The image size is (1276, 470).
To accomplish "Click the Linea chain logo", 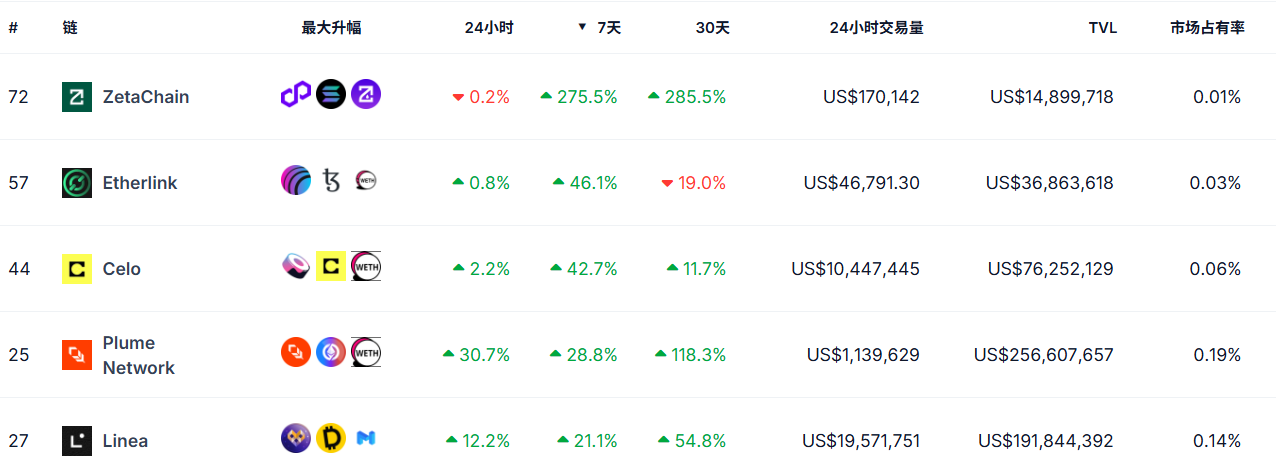I will point(77,441).
